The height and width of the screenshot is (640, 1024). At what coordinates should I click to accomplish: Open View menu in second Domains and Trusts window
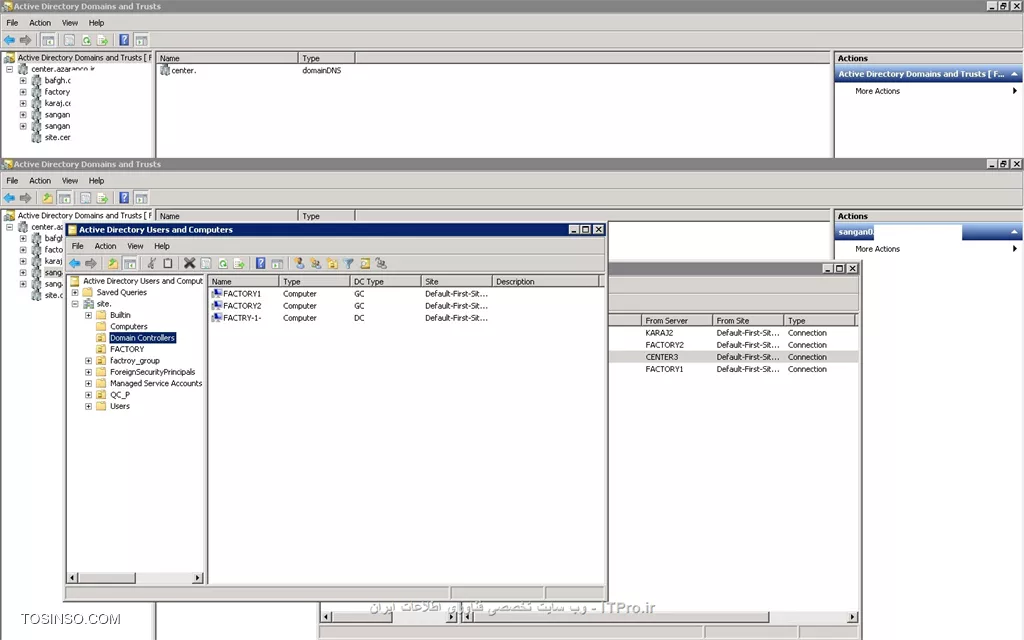[x=70, y=181]
